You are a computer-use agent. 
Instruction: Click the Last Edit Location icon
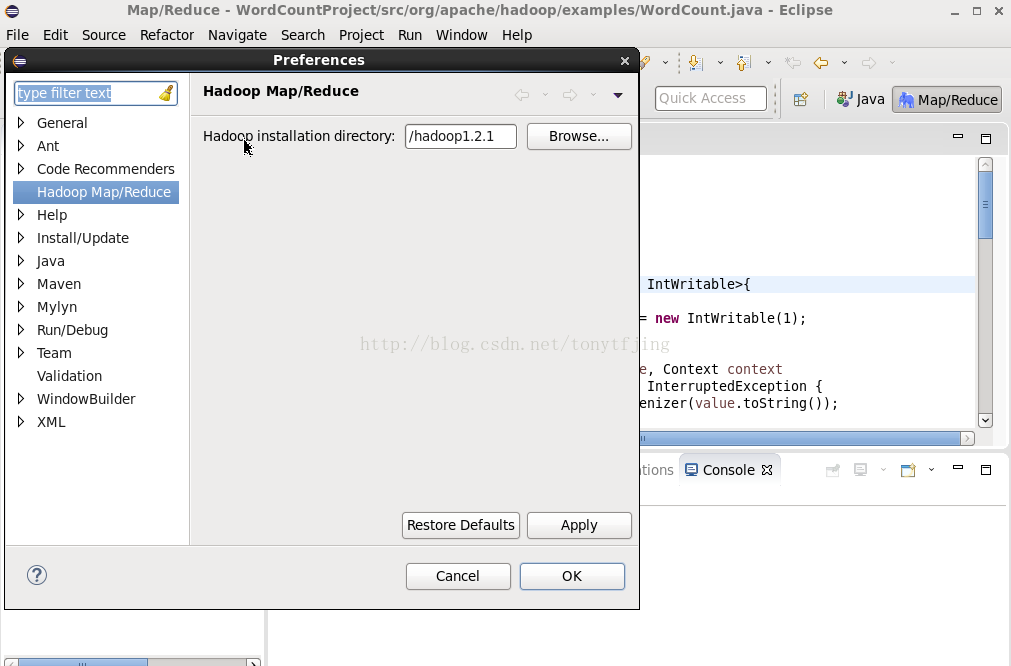tap(792, 63)
